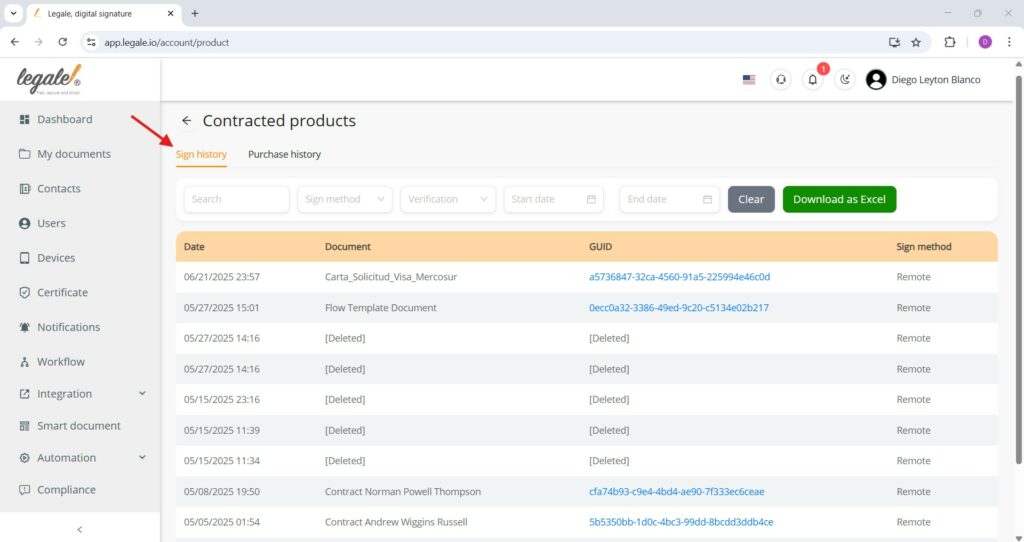Expand the Automation sidebar submenu
Viewport: 1024px width, 542px height.
(x=142, y=458)
